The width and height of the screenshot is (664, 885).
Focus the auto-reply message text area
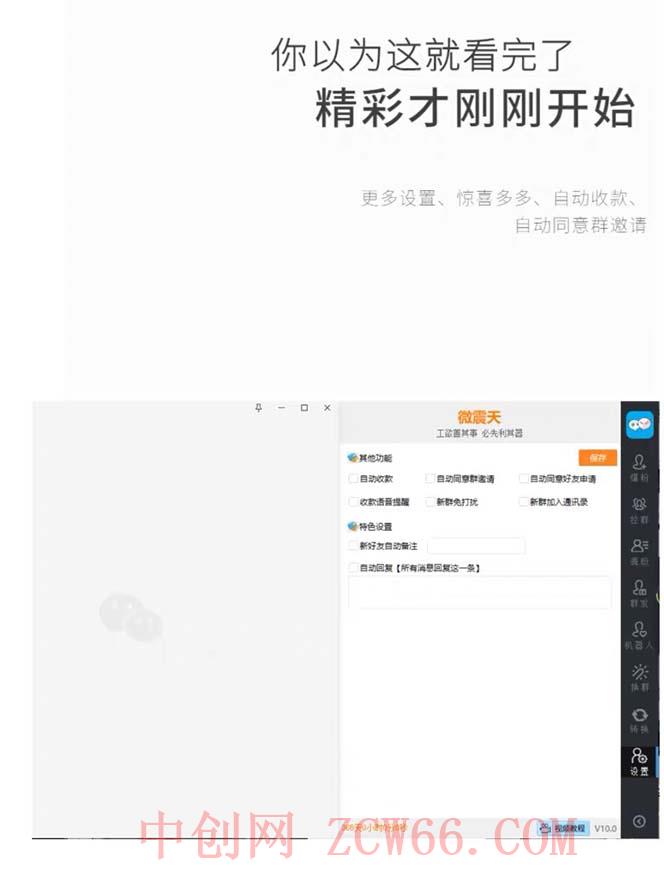(x=480, y=592)
